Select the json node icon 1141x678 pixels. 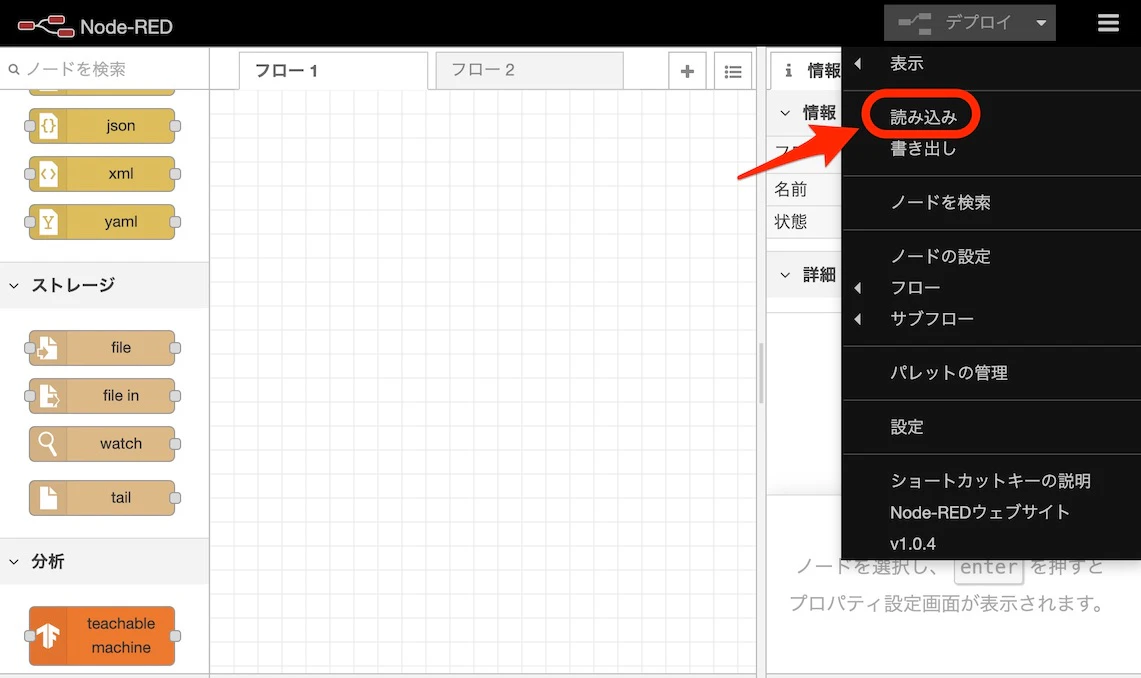coord(48,126)
